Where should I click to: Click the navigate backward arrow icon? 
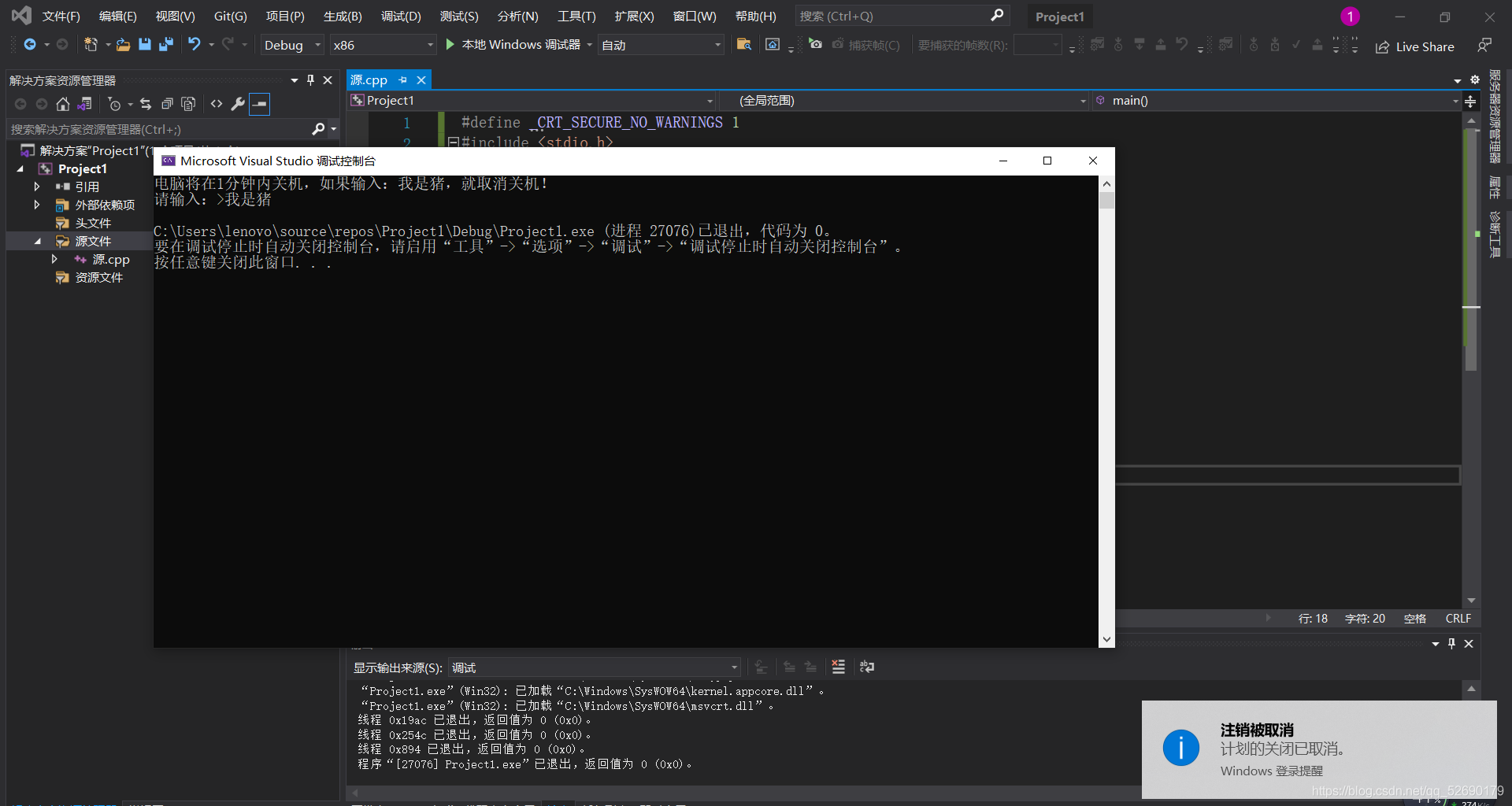[x=30, y=45]
